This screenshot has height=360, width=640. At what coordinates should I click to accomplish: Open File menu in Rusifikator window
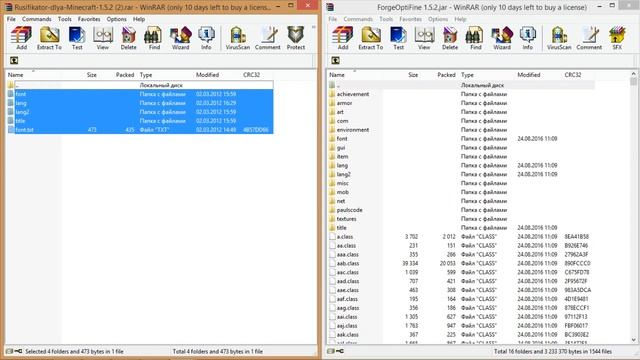(11, 19)
